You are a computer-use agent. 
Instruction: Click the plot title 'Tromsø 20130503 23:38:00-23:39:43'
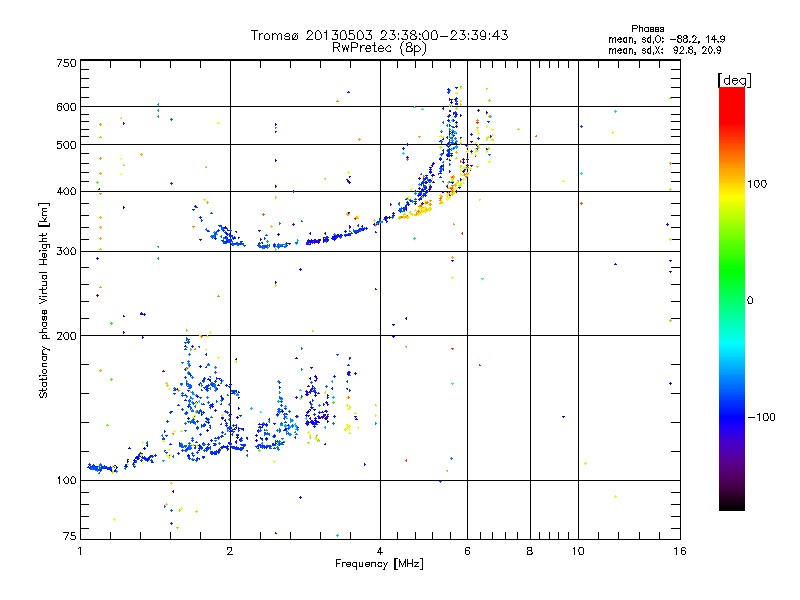[x=379, y=35]
